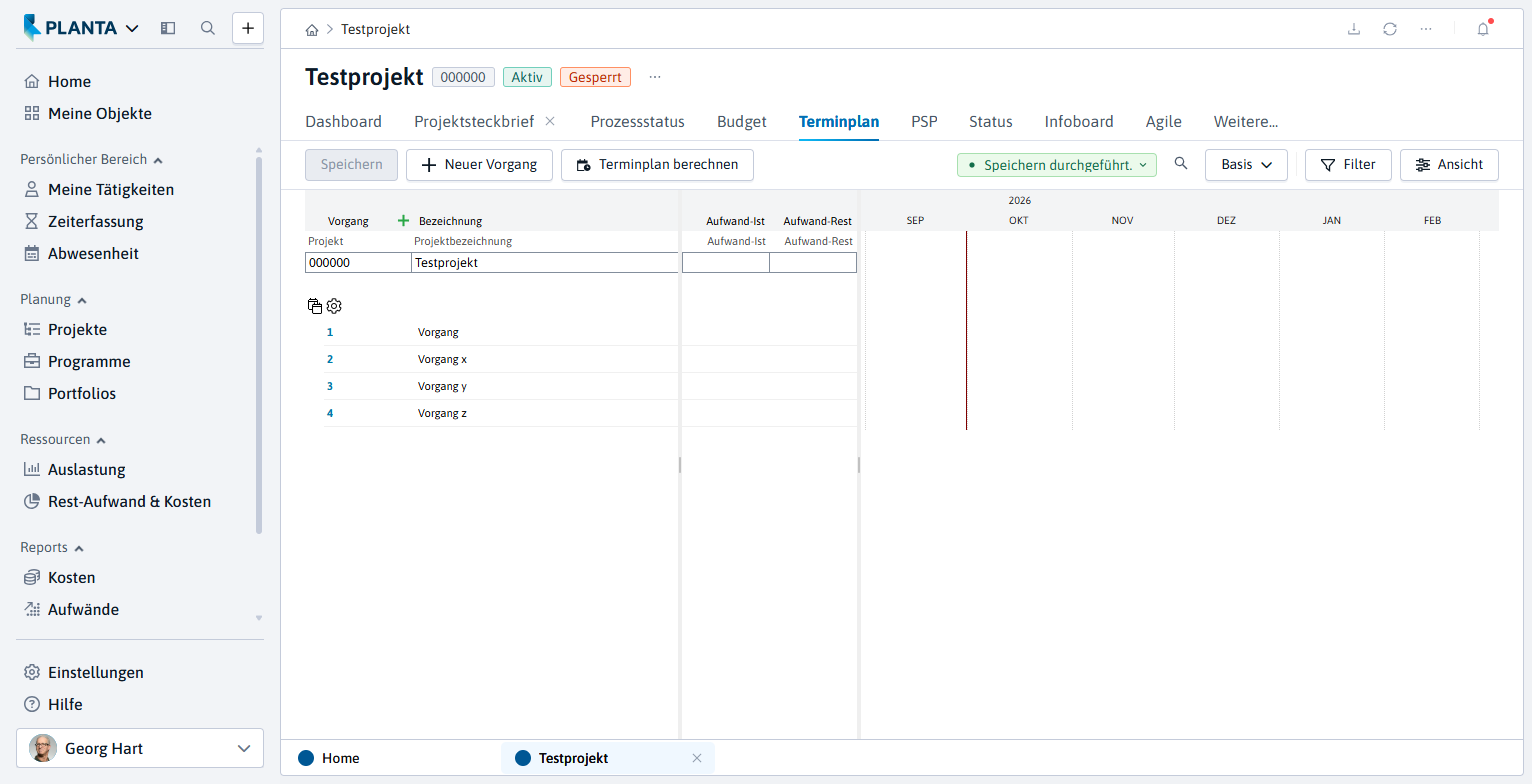Image resolution: width=1532 pixels, height=784 pixels.
Task: Click the gear icon above task list
Action: click(x=334, y=306)
